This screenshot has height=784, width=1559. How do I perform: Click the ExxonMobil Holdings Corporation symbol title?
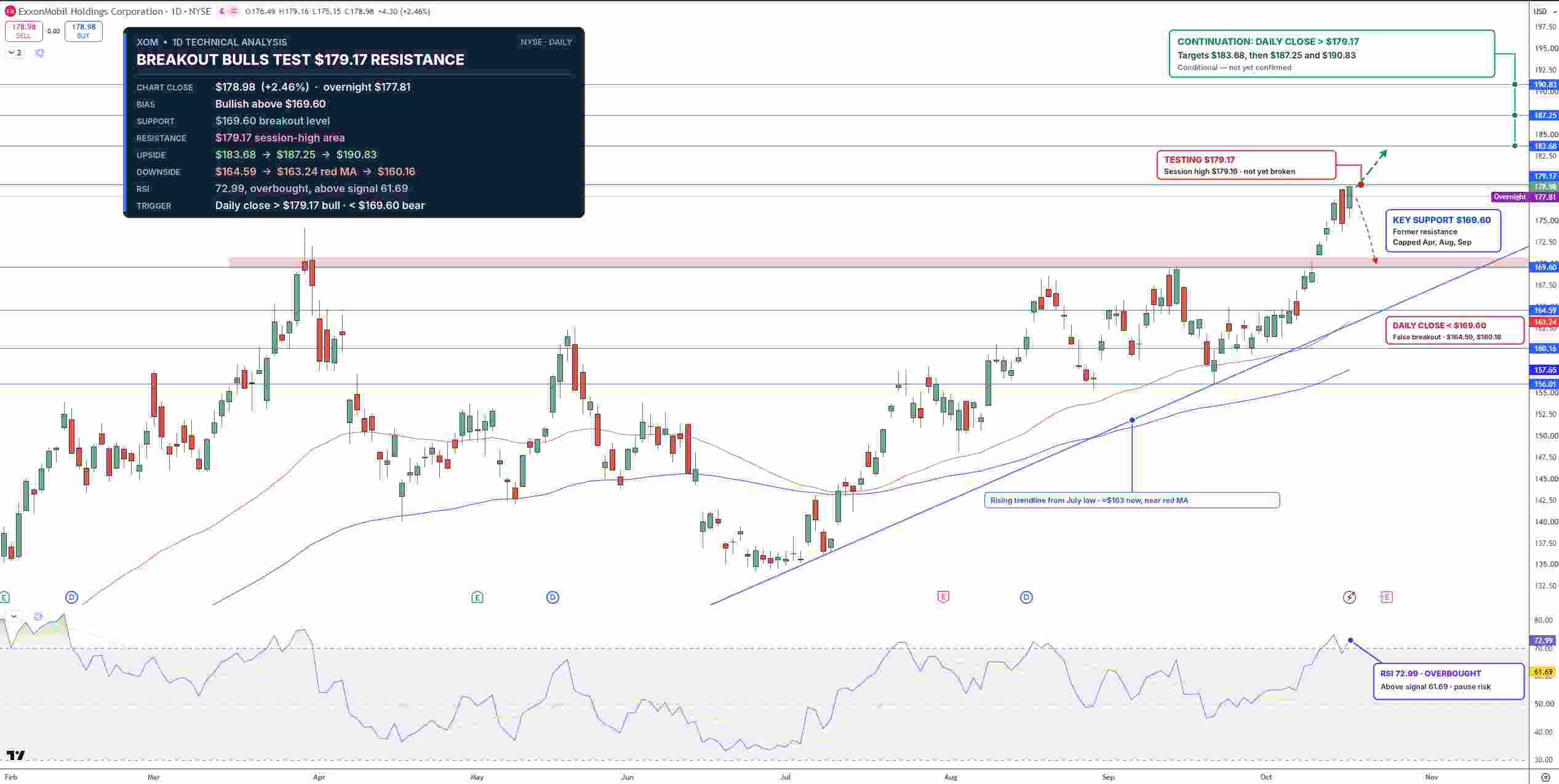90,11
